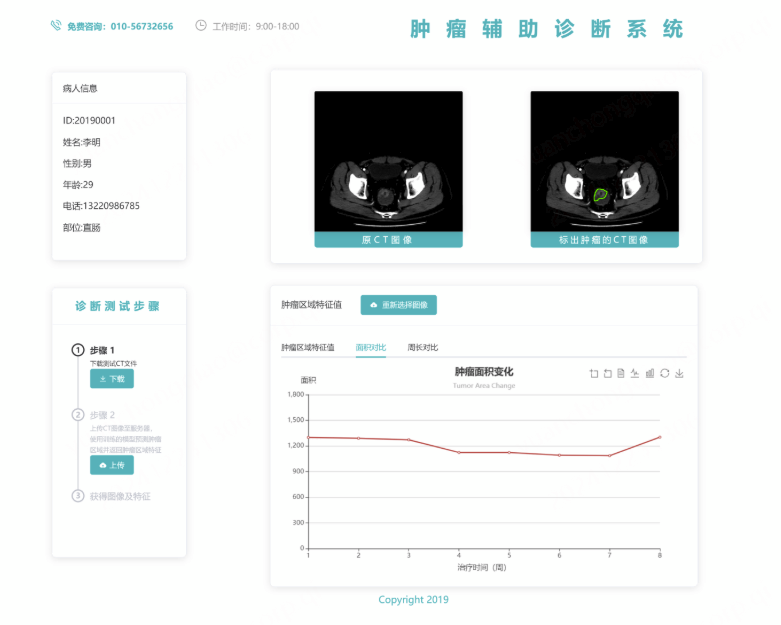Click the 步骤 2 label
The image size is (781, 625).
click(x=103, y=415)
